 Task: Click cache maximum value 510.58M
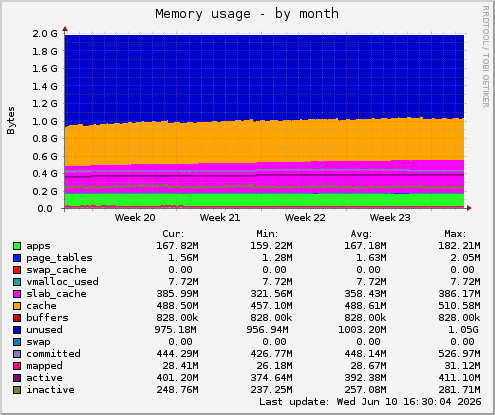click(459, 306)
